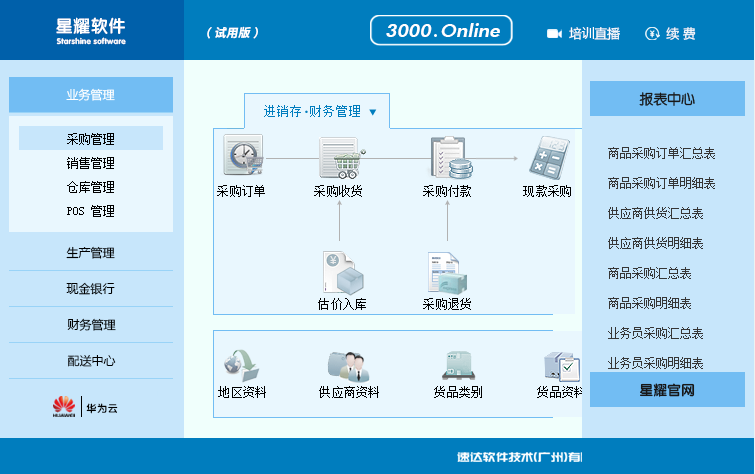Click the 报表中心 report center button
The width and height of the screenshot is (755, 474).
667,99
